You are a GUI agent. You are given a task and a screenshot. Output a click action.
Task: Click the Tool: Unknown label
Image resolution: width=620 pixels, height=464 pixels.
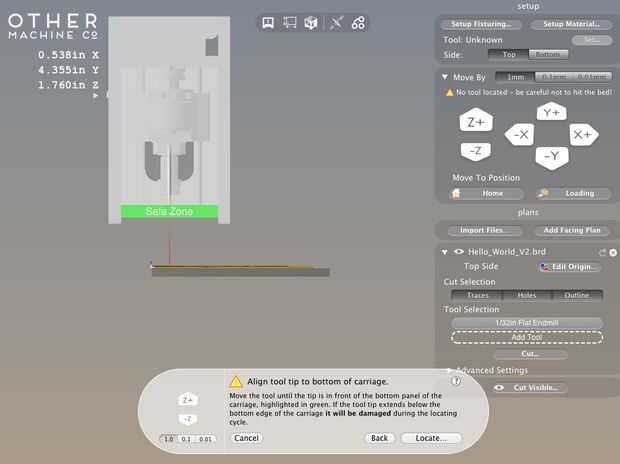point(473,40)
